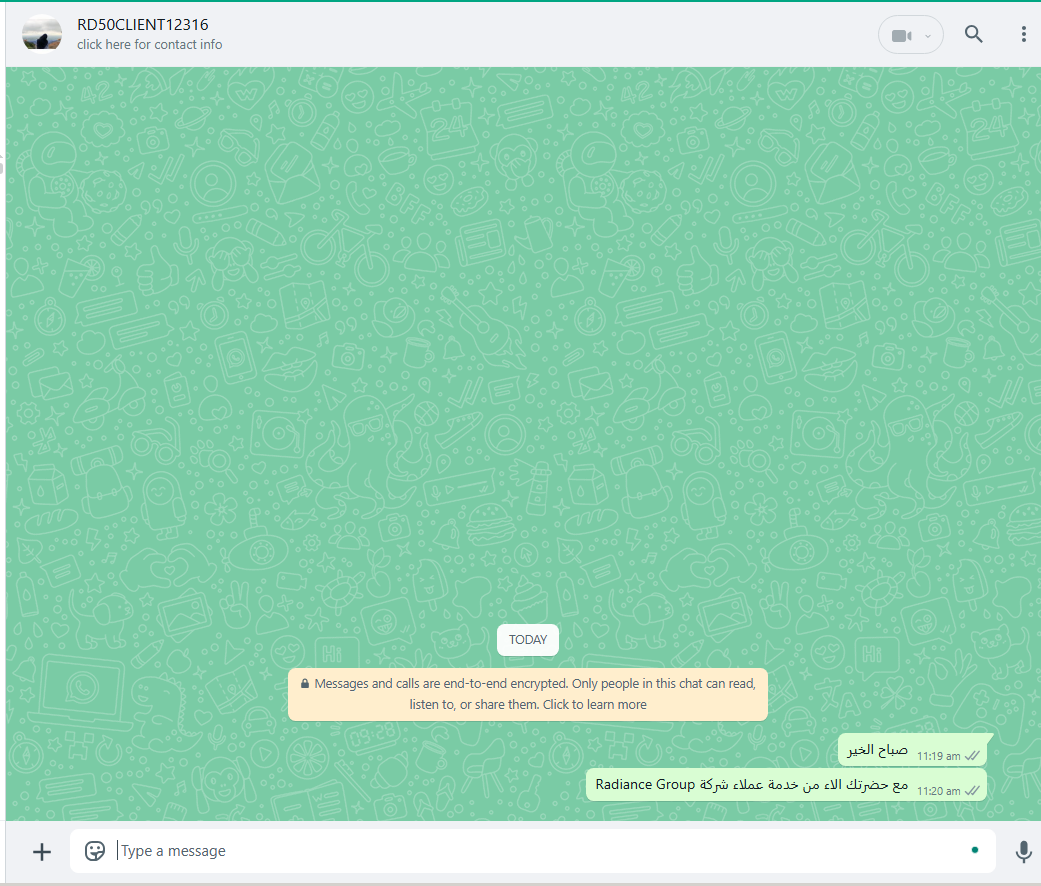Select the Radiance Group message bubble
Screen dimensions: 1041x886
point(786,785)
